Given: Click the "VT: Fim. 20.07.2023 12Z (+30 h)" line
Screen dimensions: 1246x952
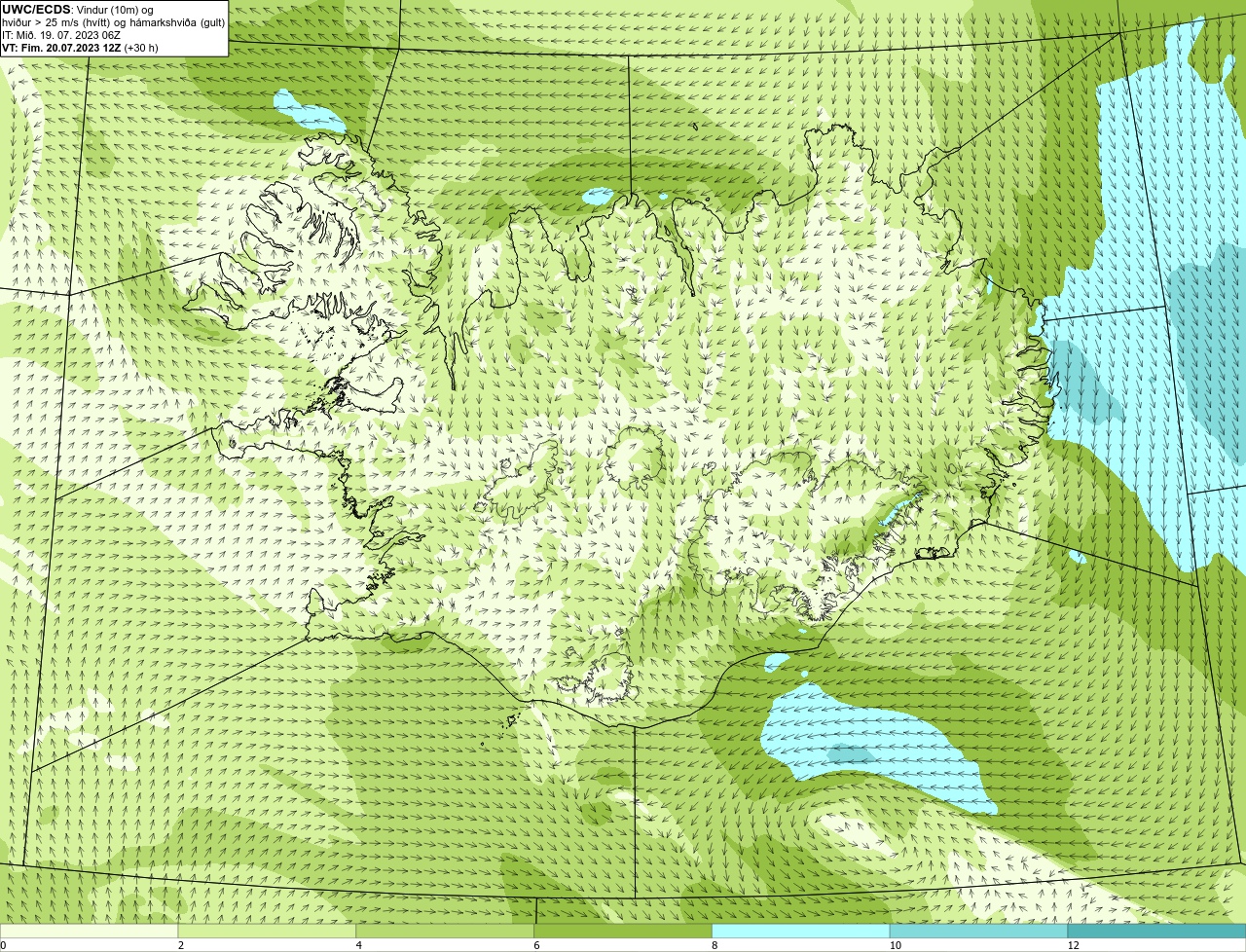Looking at the screenshot, I should pyautogui.click(x=80, y=48).
